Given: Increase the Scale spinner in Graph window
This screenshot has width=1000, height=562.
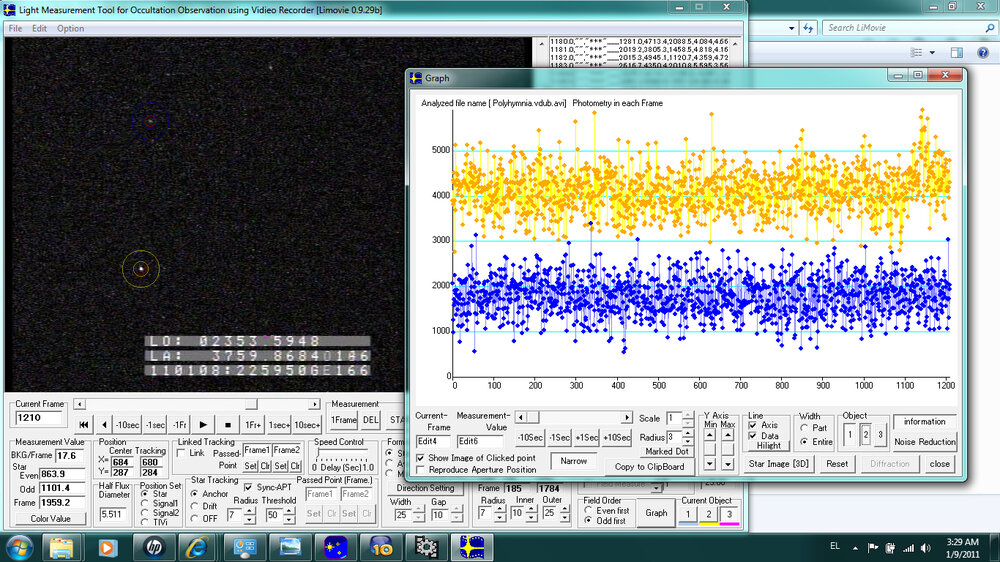Looking at the screenshot, I should coord(687,414).
